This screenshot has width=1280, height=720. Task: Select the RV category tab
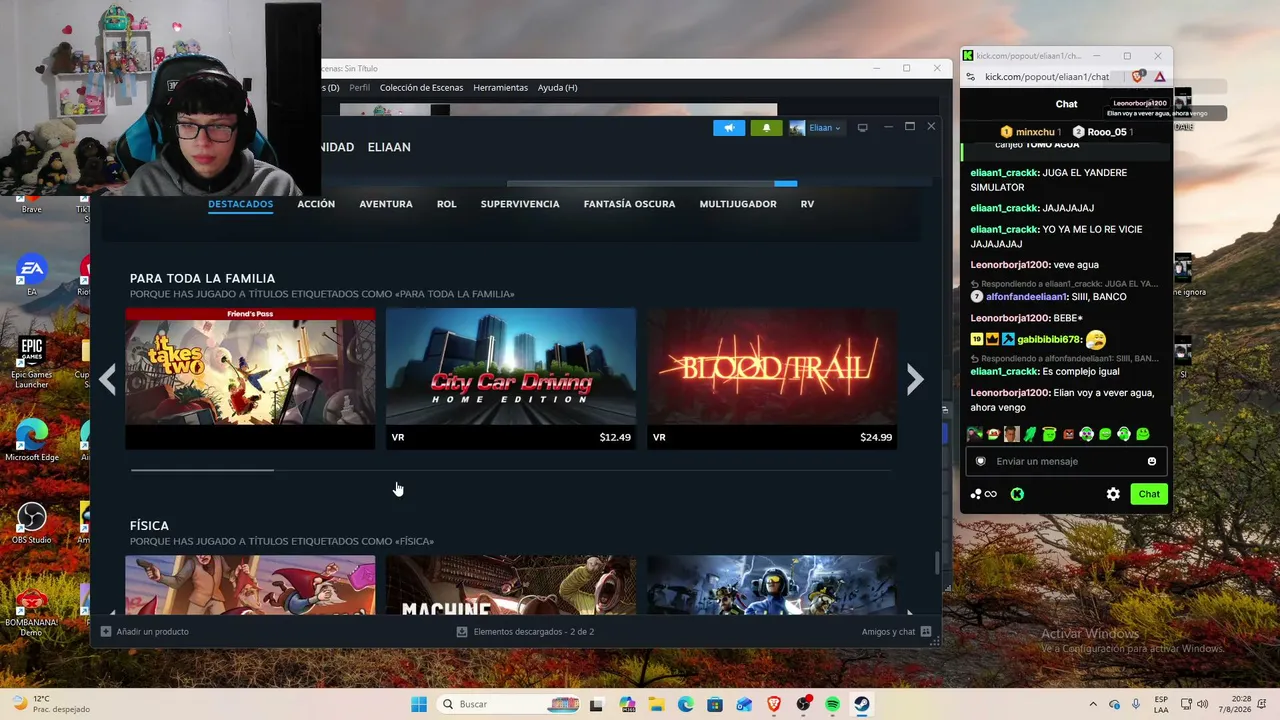click(807, 204)
